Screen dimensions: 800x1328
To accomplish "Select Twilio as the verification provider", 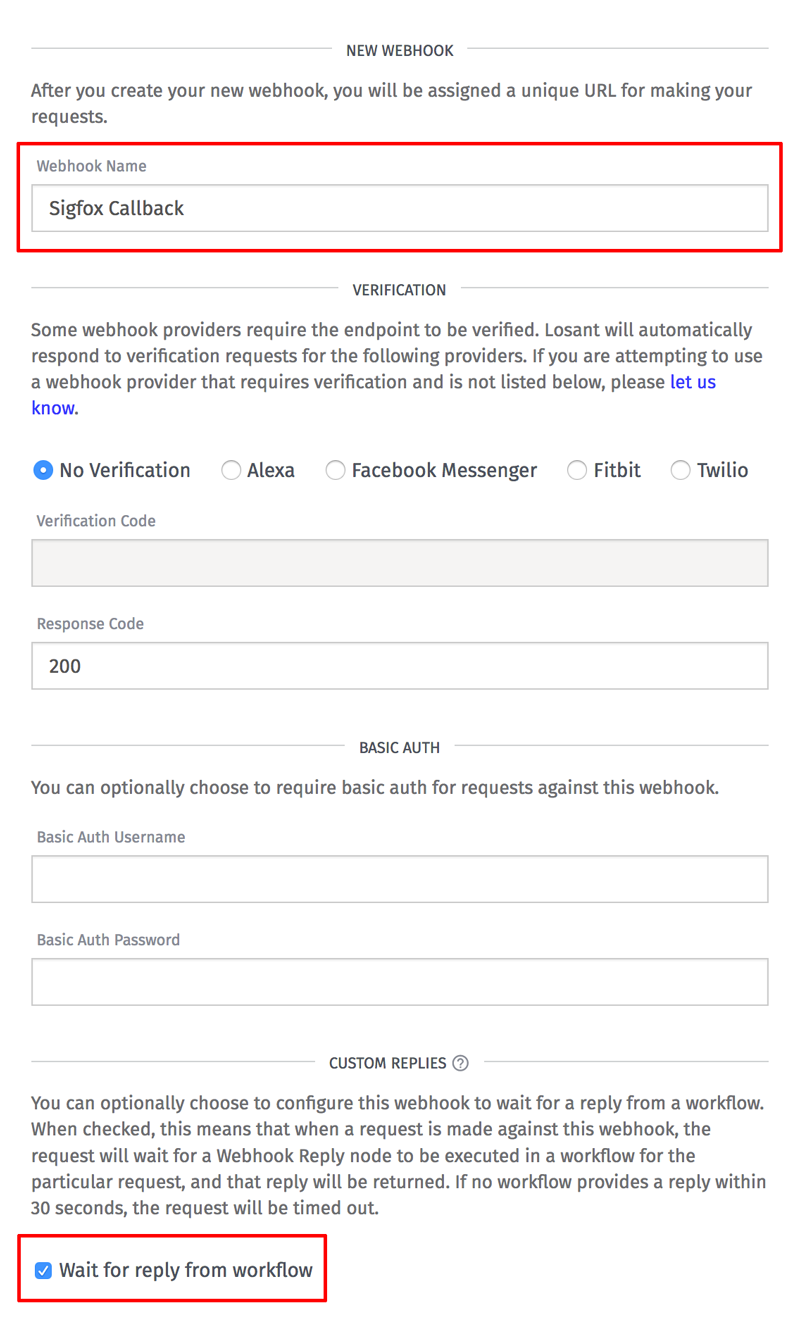I will click(681, 470).
